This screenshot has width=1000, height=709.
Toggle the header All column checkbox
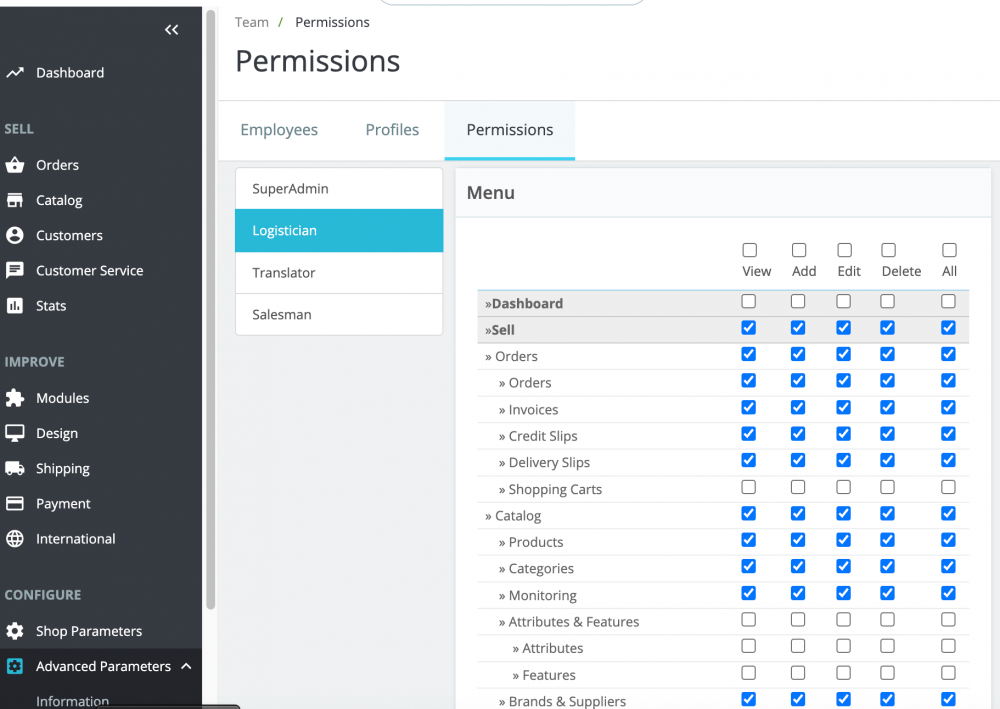949,250
